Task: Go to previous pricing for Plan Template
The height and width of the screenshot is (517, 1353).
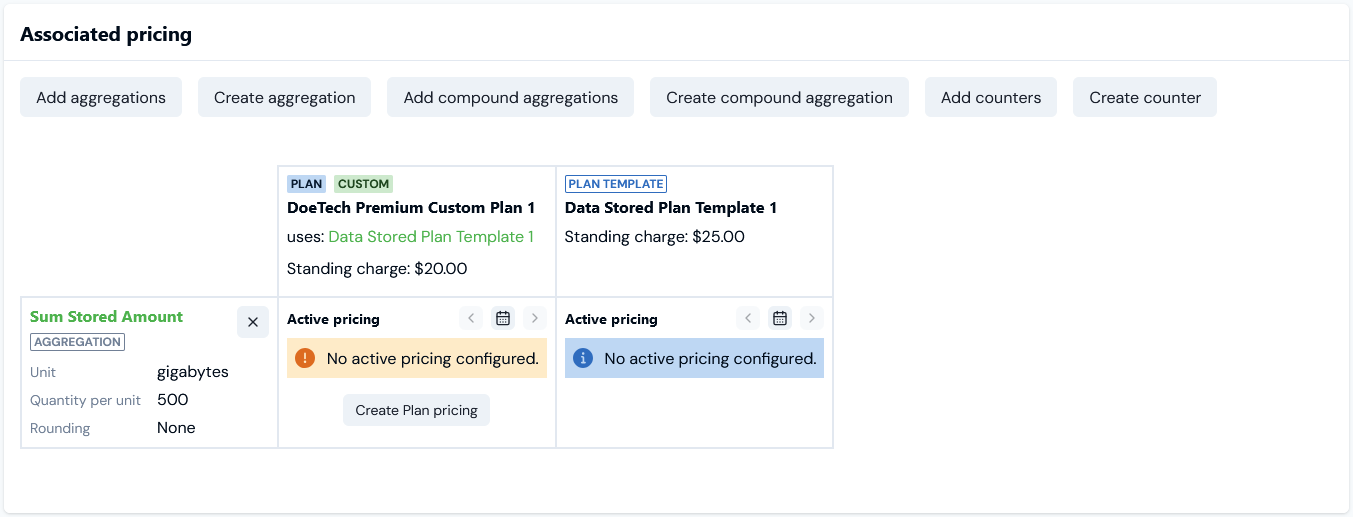Action: pos(748,318)
